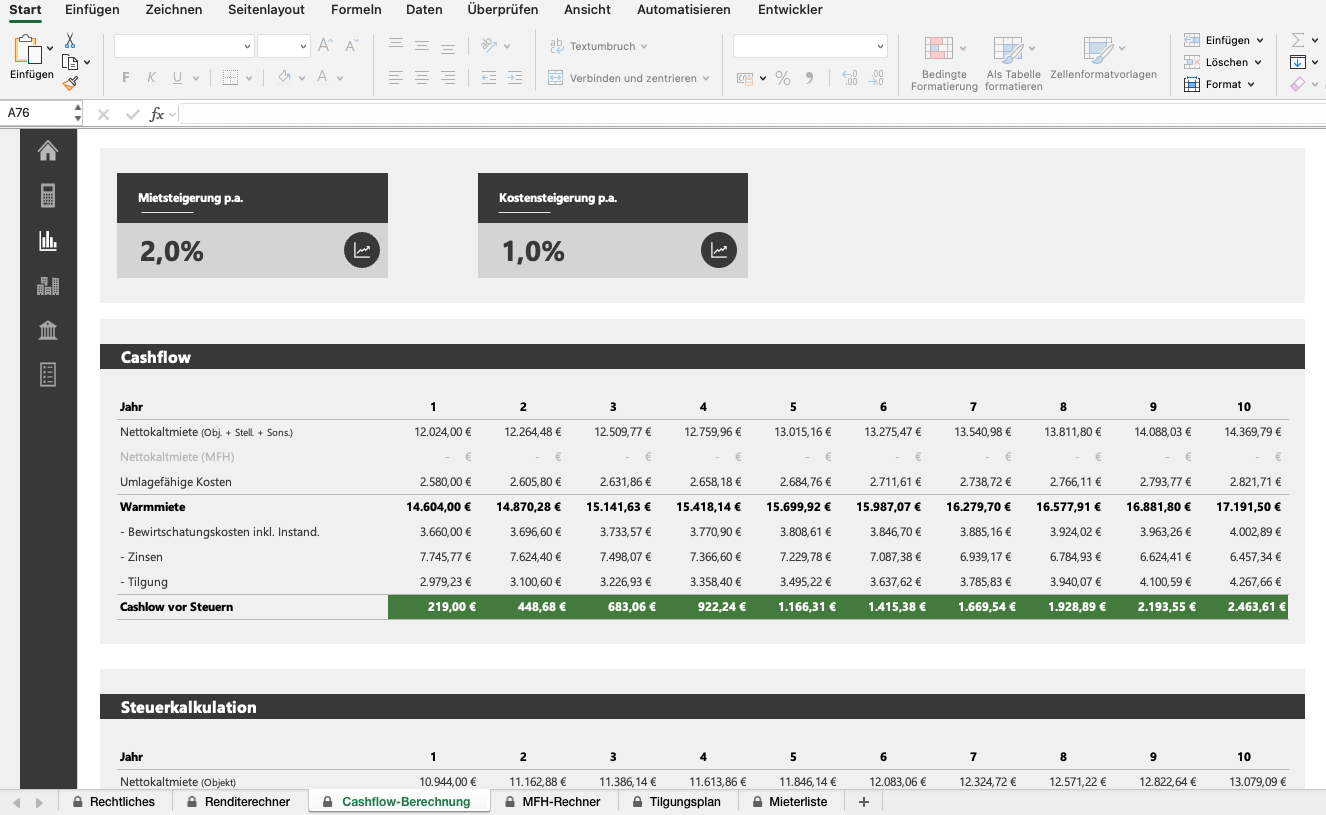Add a new worksheet with the plus button

[x=863, y=801]
